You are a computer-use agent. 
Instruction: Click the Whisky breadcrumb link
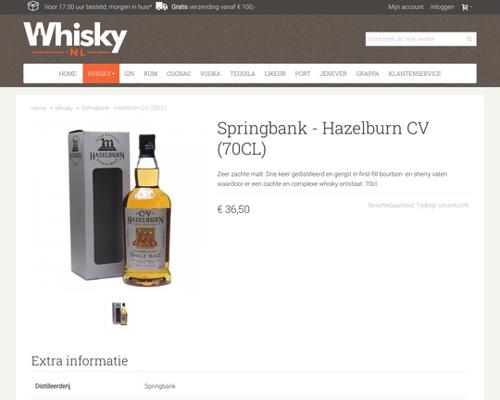64,108
